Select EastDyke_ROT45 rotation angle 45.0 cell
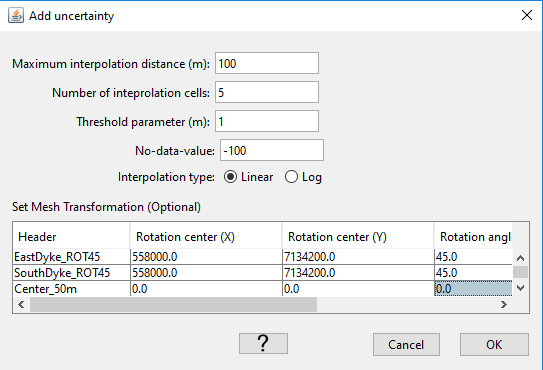Viewport: 543px width, 370px height. 473,257
